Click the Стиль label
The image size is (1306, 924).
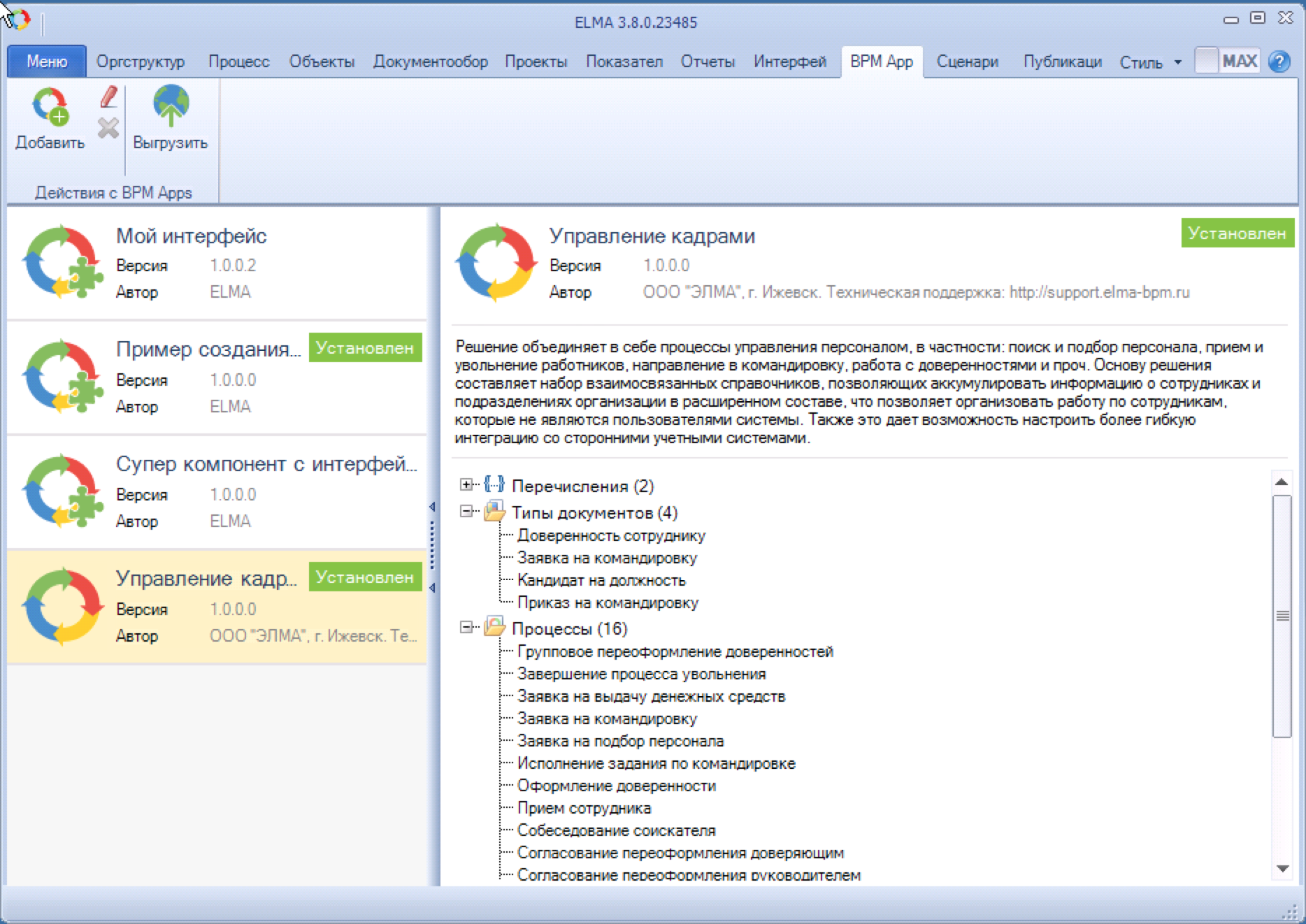point(1141,62)
